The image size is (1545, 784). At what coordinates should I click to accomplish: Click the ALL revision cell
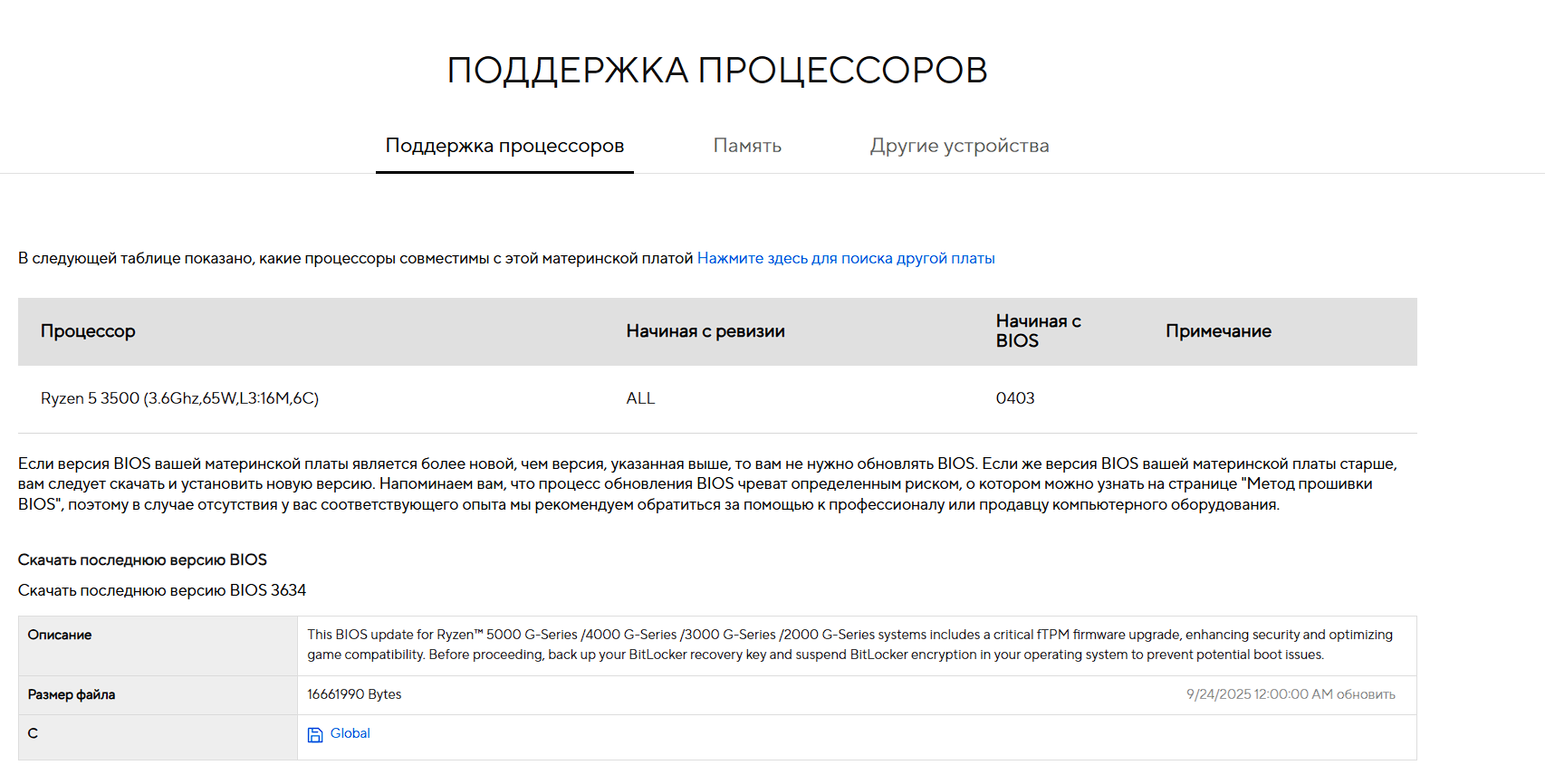tap(640, 398)
